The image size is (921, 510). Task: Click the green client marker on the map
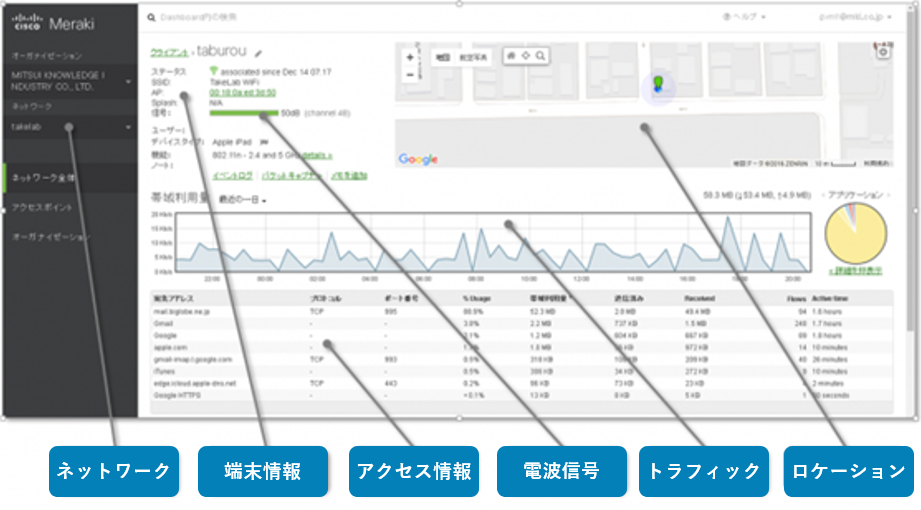[658, 84]
